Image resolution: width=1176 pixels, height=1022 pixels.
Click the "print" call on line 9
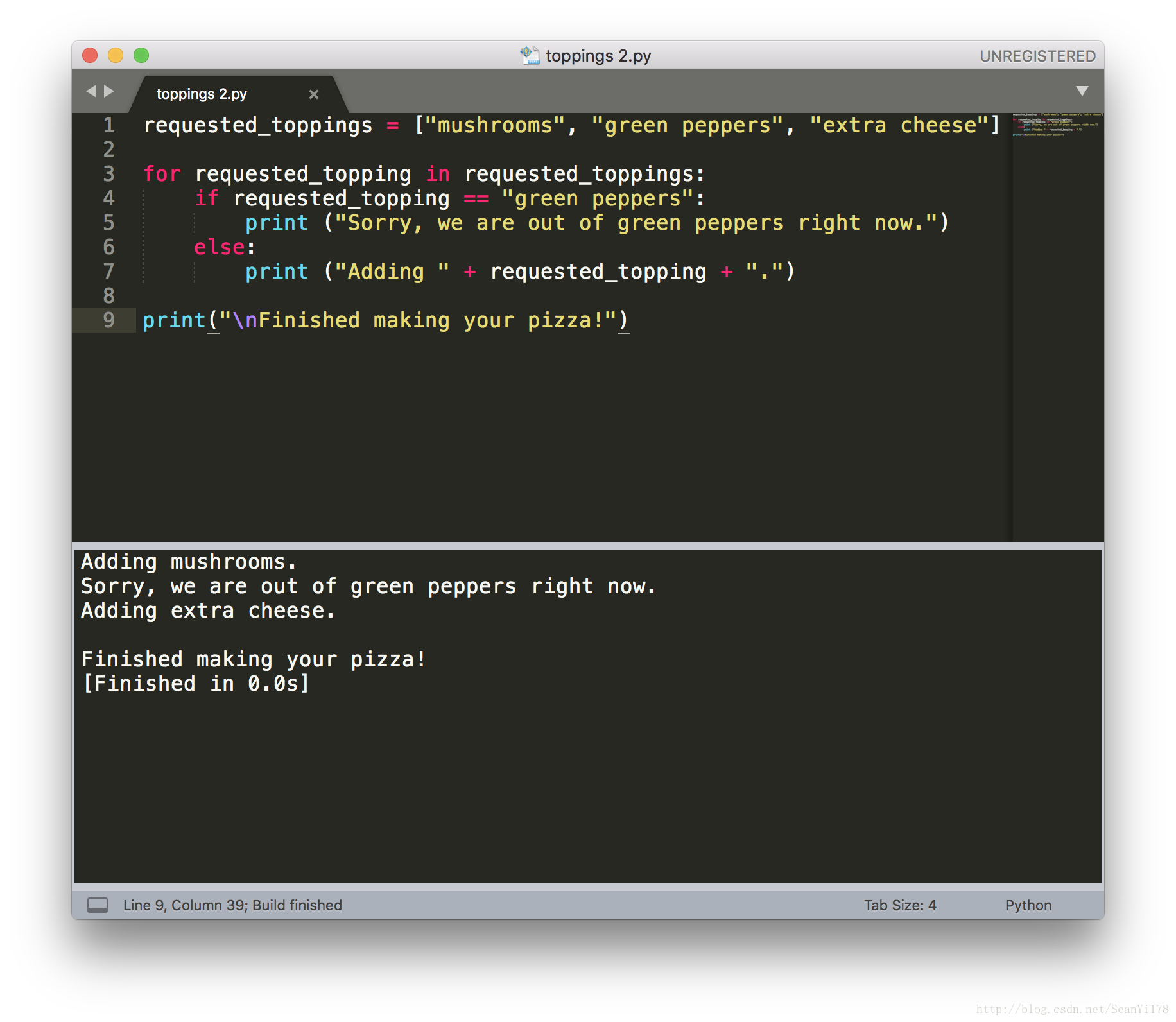pos(174,320)
